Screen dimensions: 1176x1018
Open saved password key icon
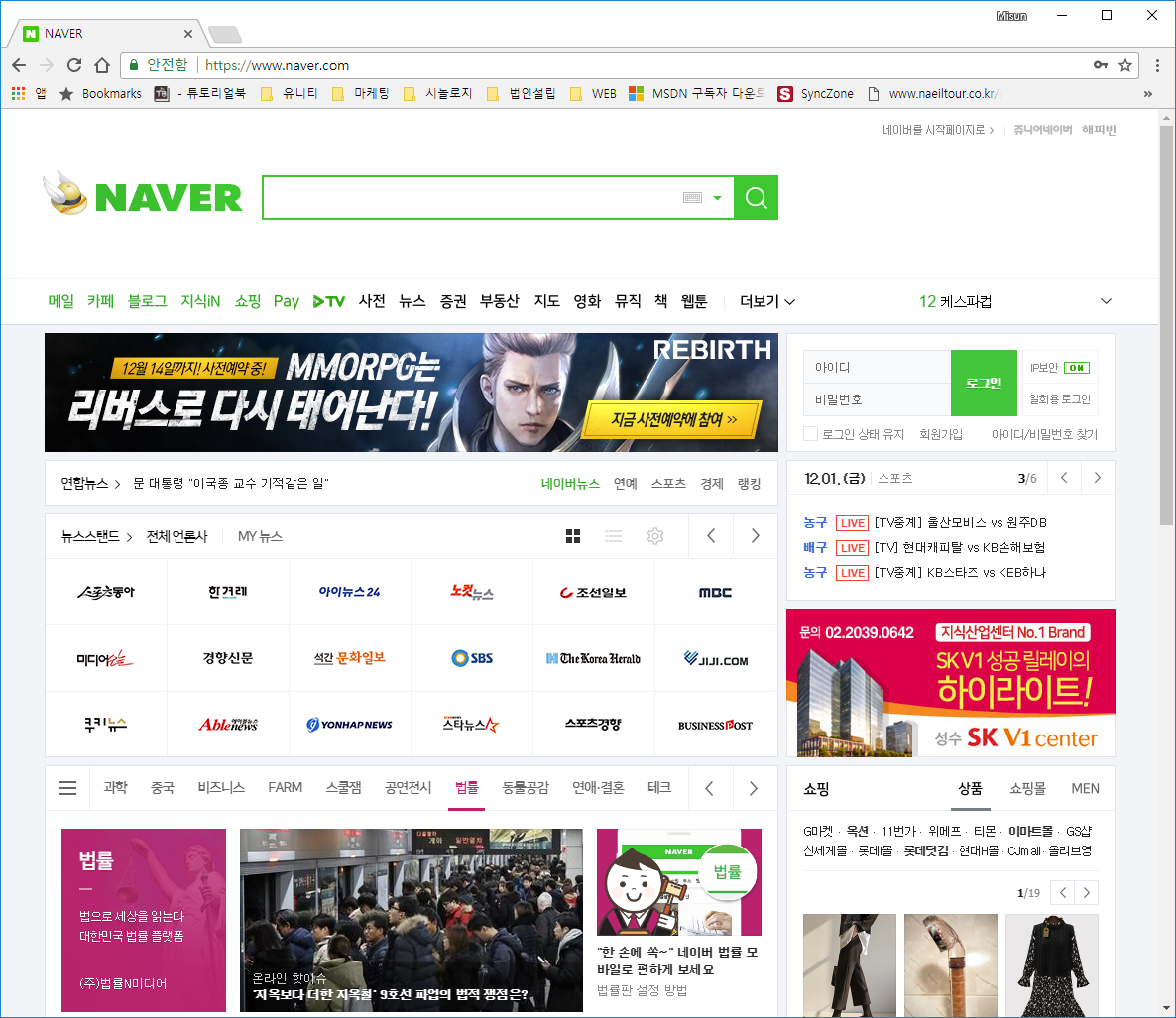tap(1101, 66)
